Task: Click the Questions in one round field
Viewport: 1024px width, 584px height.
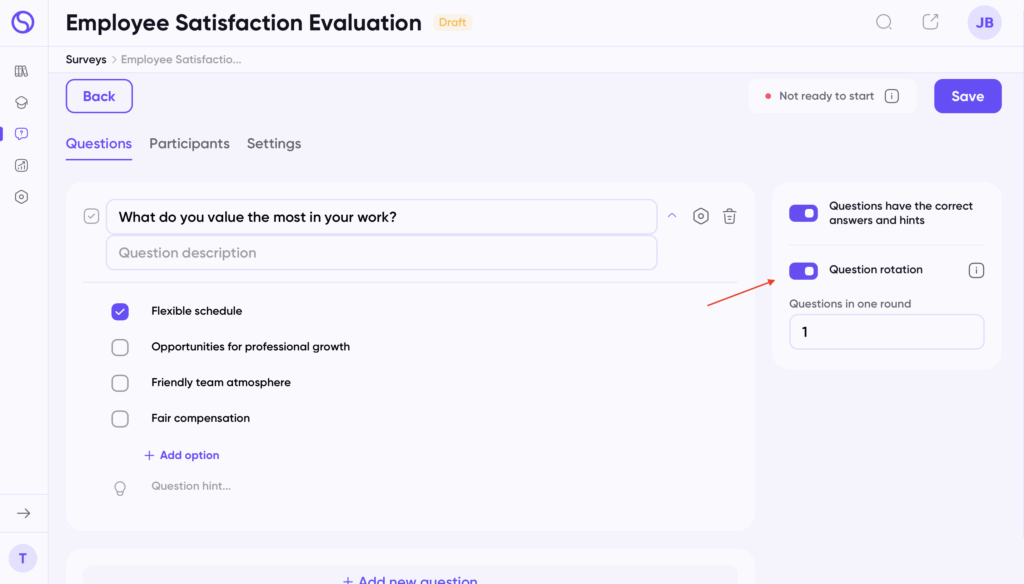Action: [886, 332]
